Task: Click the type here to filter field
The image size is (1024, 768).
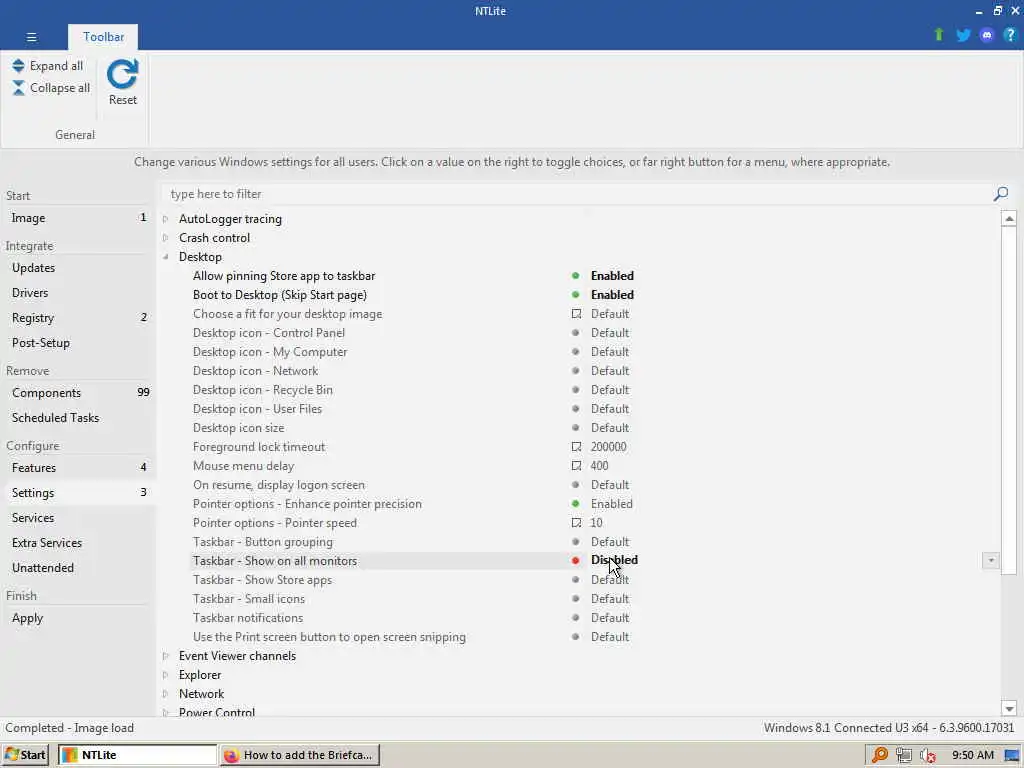Action: click(575, 194)
